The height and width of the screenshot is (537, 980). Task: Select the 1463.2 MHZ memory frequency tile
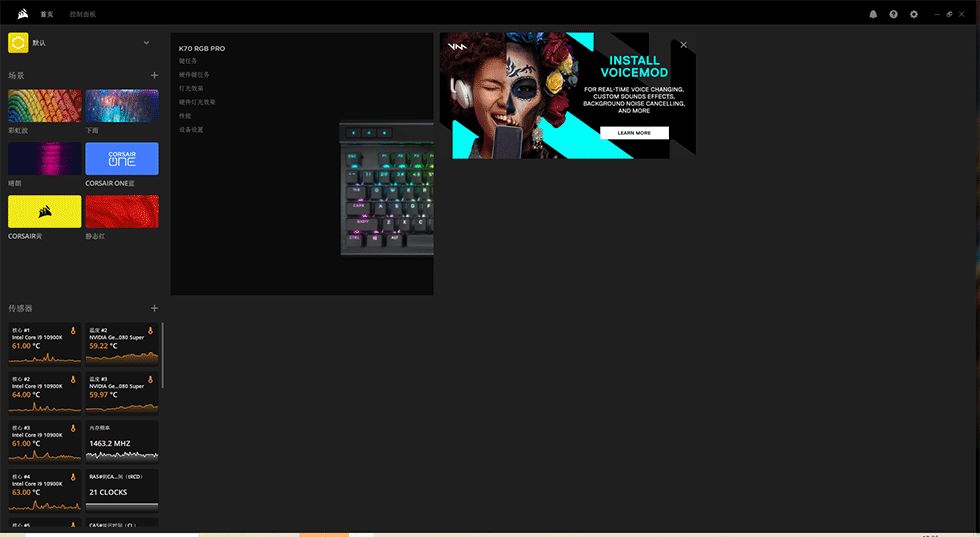coord(122,441)
